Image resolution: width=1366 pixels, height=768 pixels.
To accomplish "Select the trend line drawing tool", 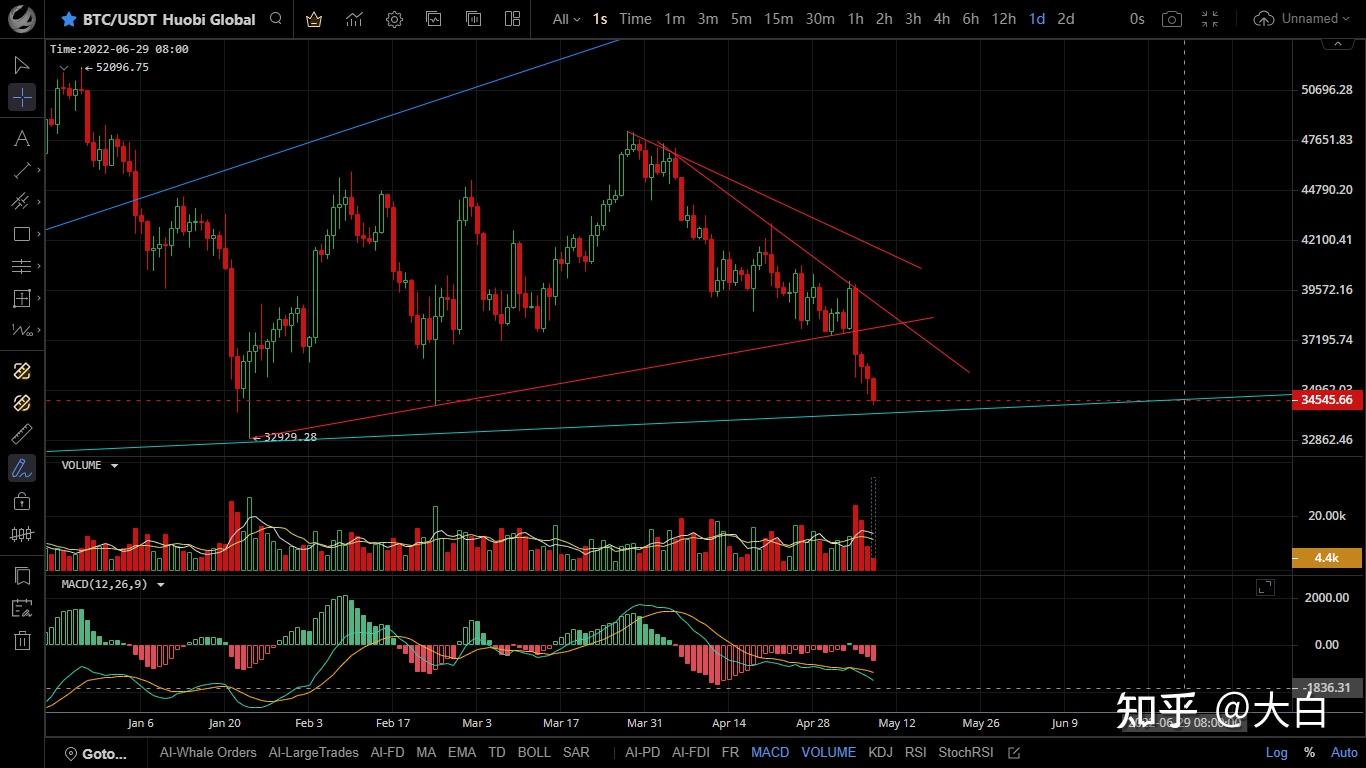I will click(x=21, y=170).
